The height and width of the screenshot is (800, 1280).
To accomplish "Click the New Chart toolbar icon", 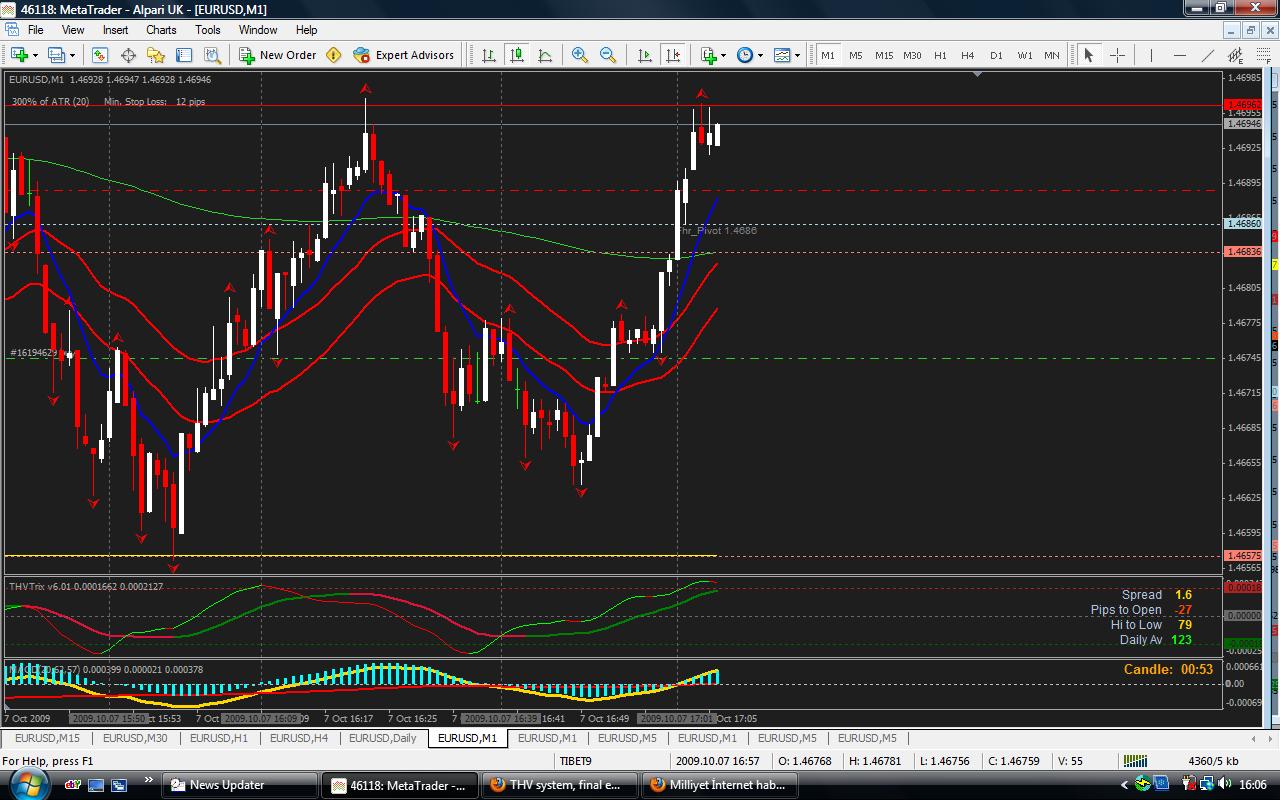I will (x=19, y=55).
